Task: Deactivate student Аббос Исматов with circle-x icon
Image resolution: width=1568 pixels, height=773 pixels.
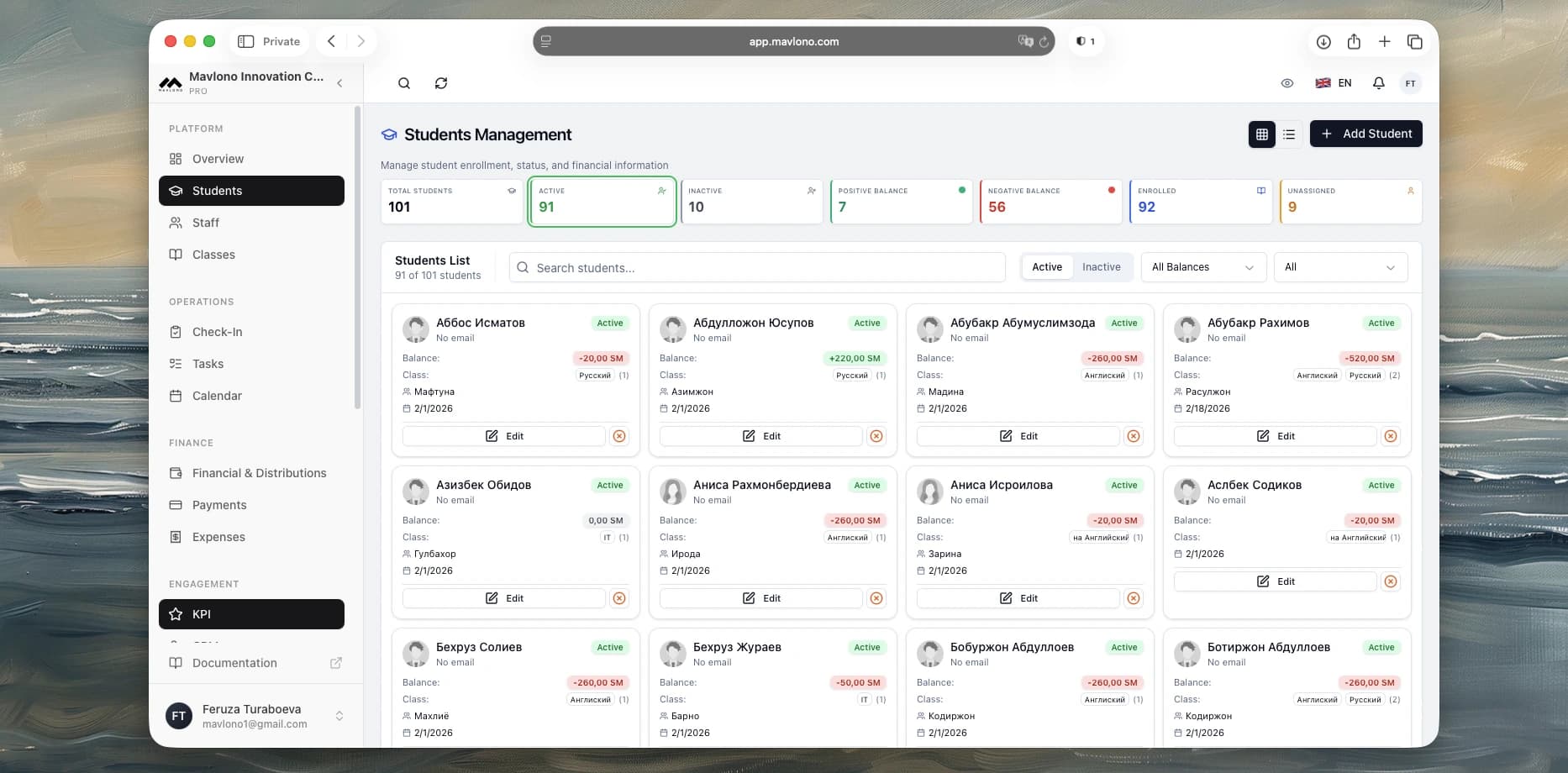Action: [x=619, y=436]
